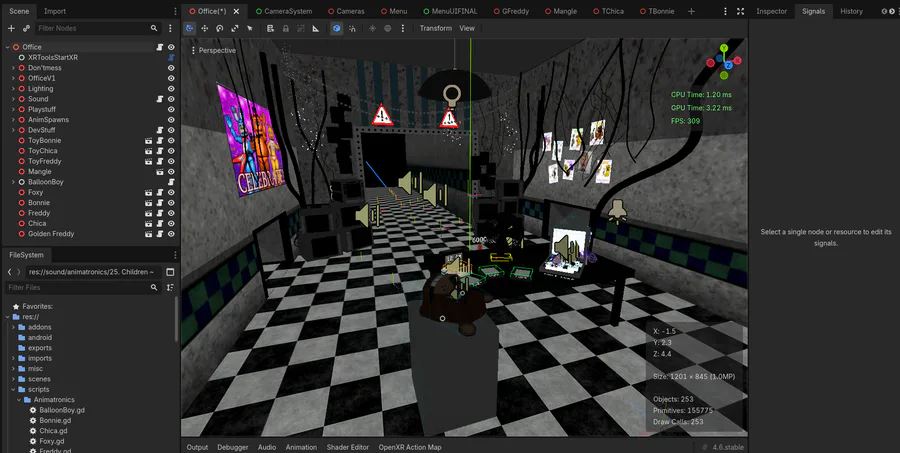Click the 4.6.stable version label

click(x=728, y=447)
